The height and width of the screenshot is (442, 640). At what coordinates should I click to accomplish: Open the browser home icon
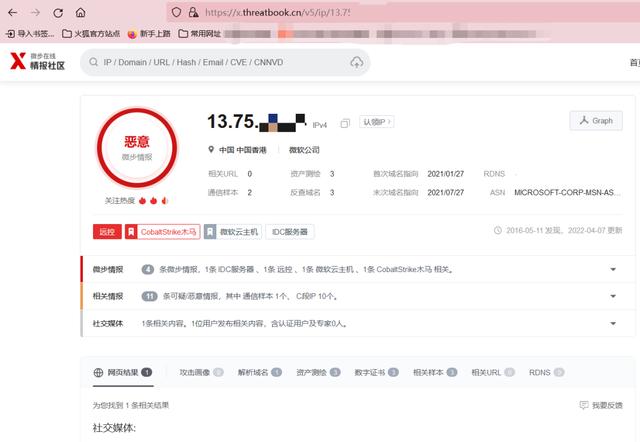(x=81, y=13)
